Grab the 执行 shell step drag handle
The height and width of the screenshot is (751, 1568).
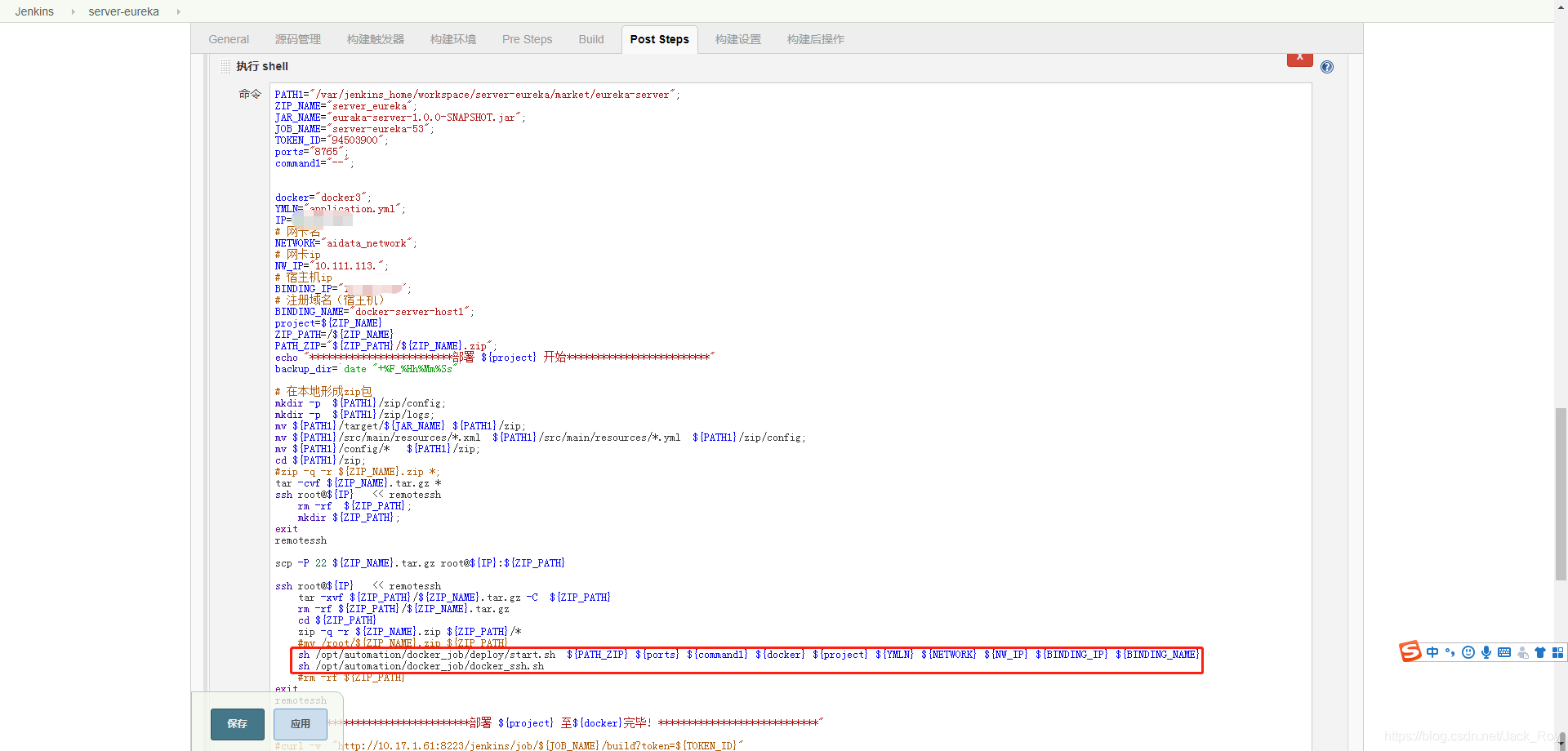[x=225, y=67]
